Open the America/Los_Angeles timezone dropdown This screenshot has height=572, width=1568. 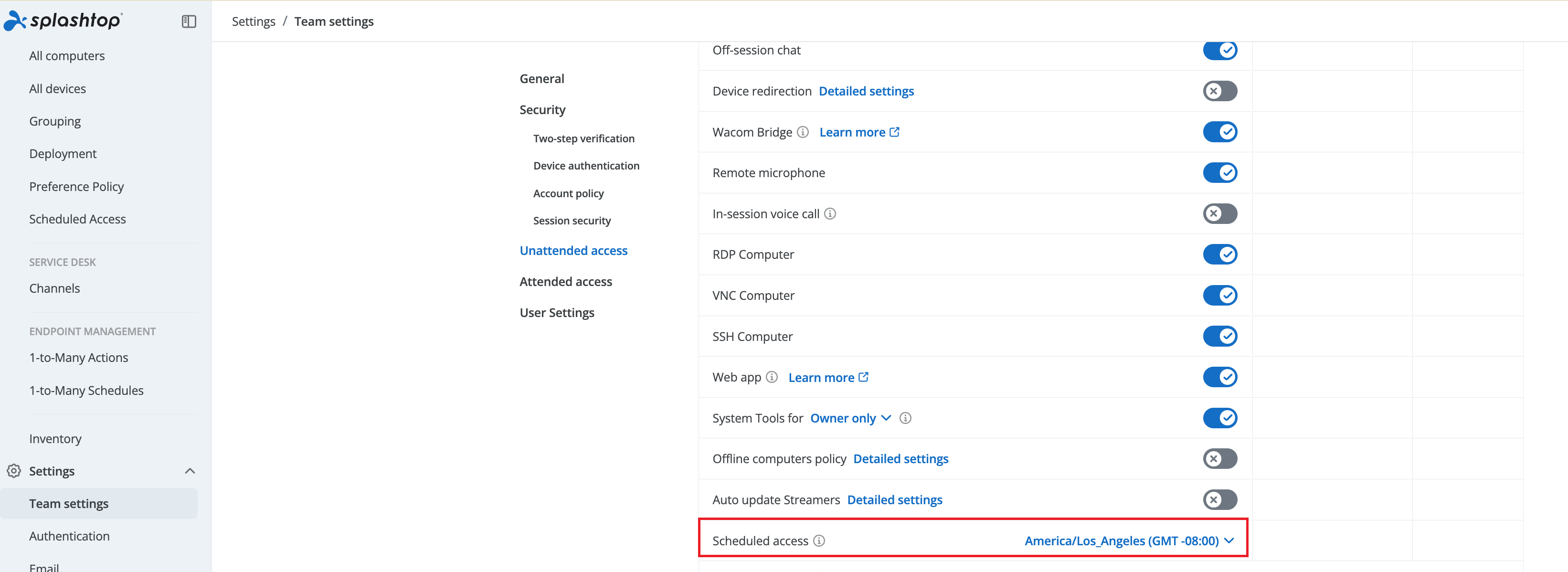[x=1129, y=541]
